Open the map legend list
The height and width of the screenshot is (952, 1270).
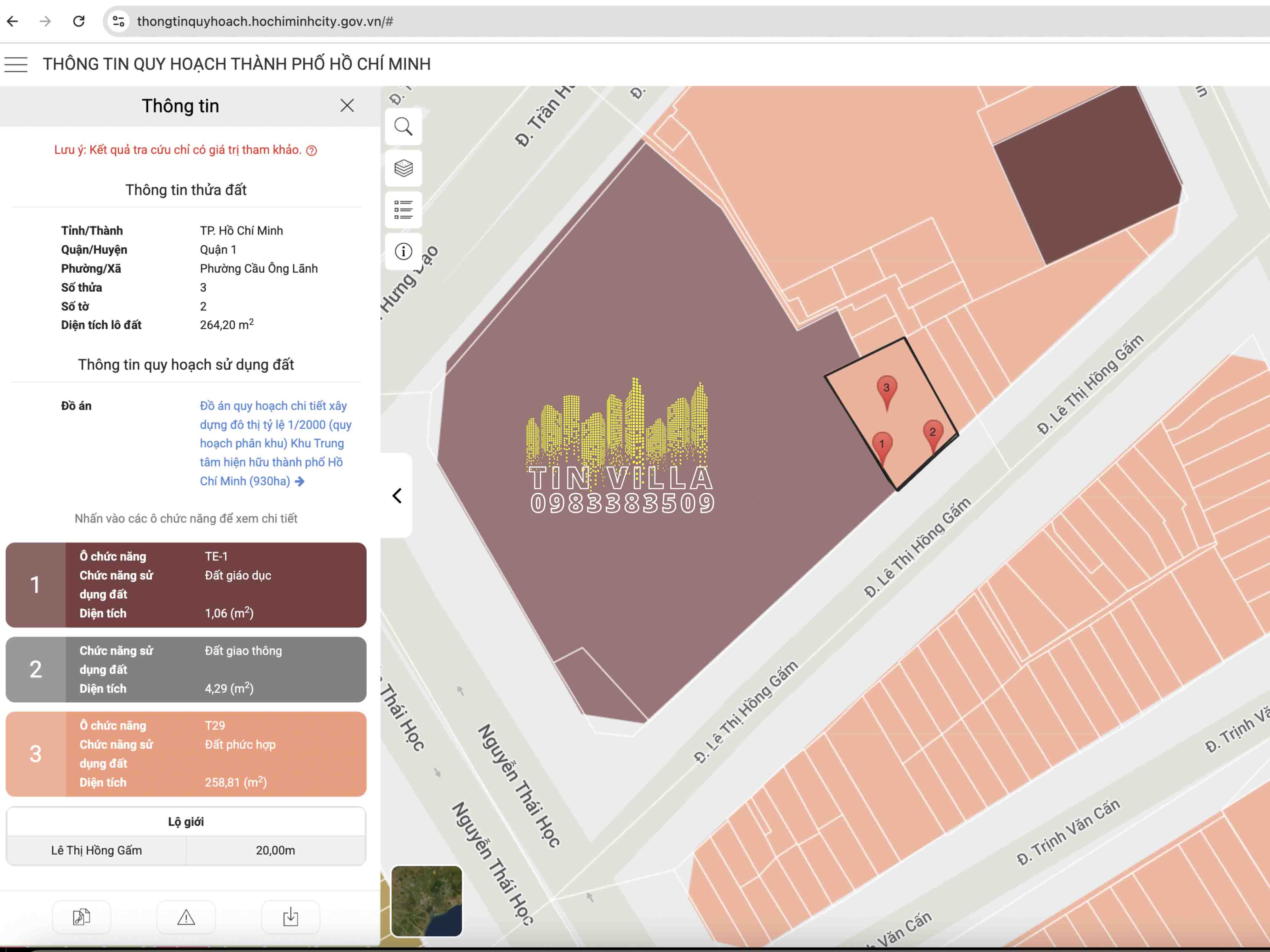click(x=403, y=210)
